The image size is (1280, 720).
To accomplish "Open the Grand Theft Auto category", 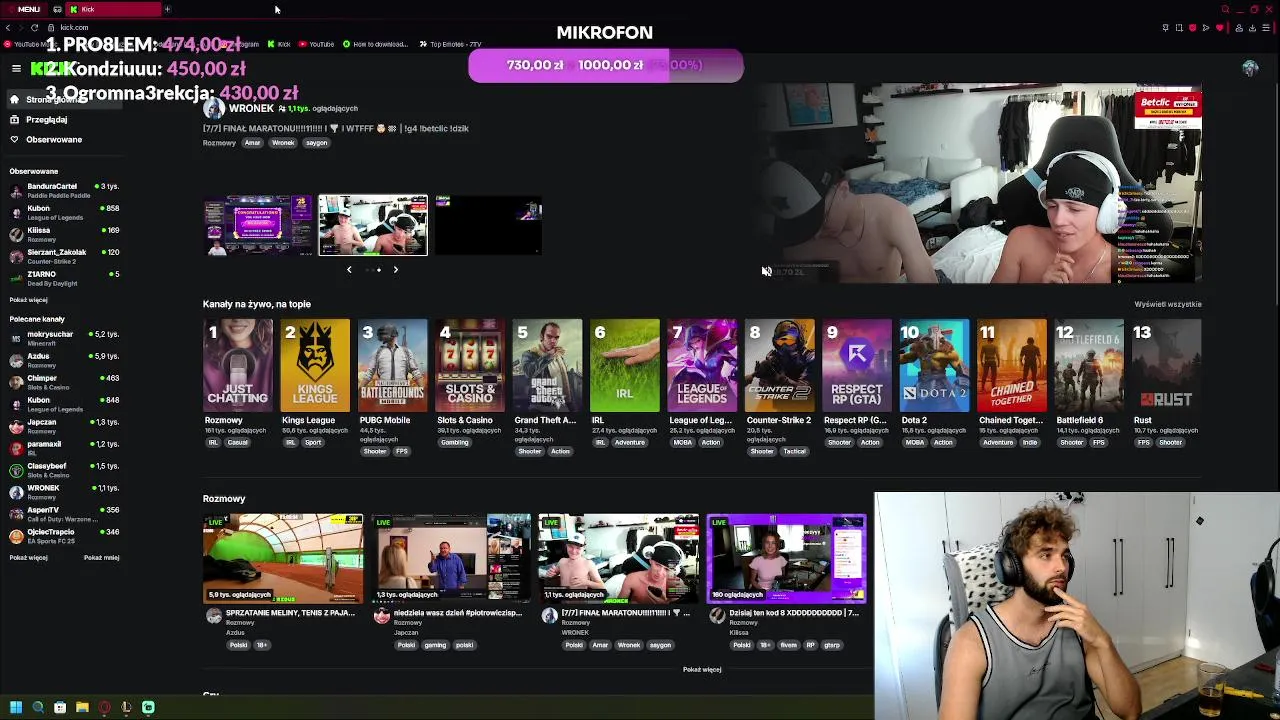I will coord(547,365).
